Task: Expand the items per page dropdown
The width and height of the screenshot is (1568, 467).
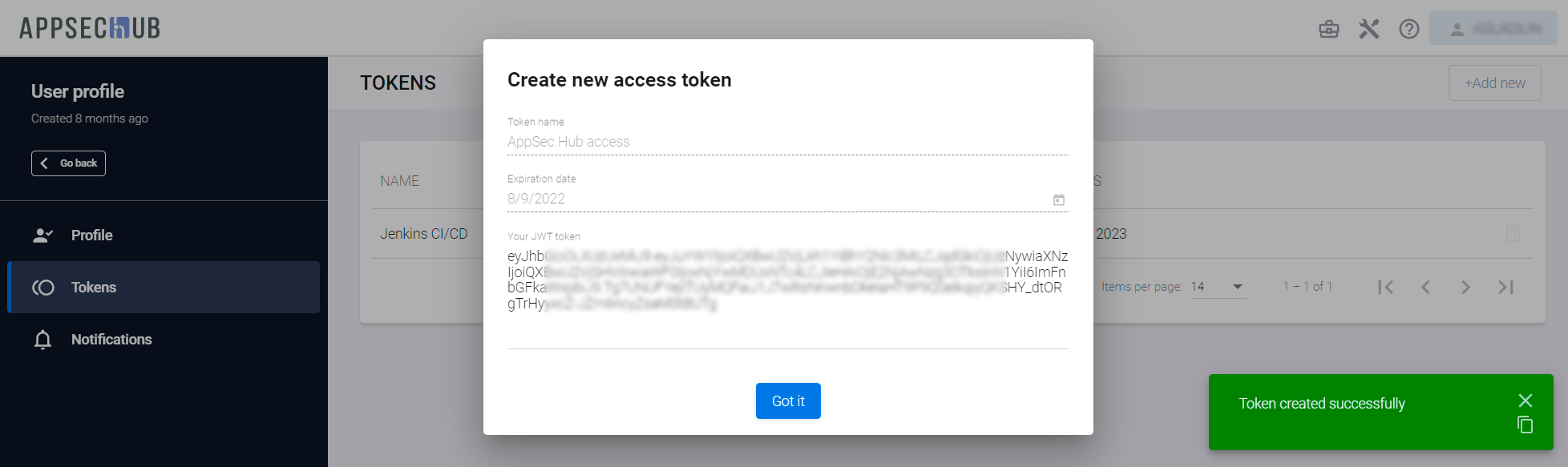Action: 1237,287
